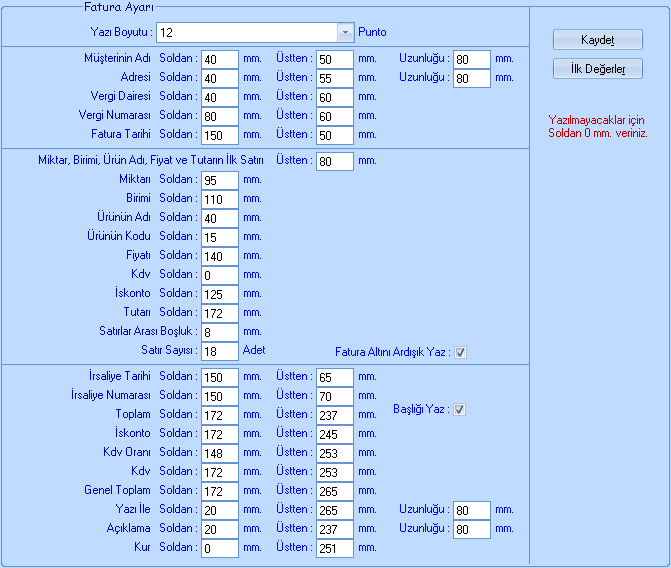The image size is (671, 568).
Task: Edit Açıklama Üstten field
Action: click(335, 529)
